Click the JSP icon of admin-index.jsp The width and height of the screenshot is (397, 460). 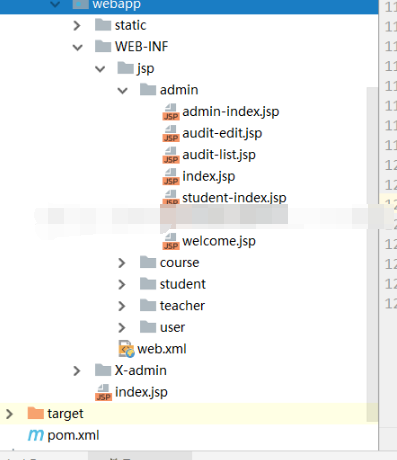click(x=171, y=112)
